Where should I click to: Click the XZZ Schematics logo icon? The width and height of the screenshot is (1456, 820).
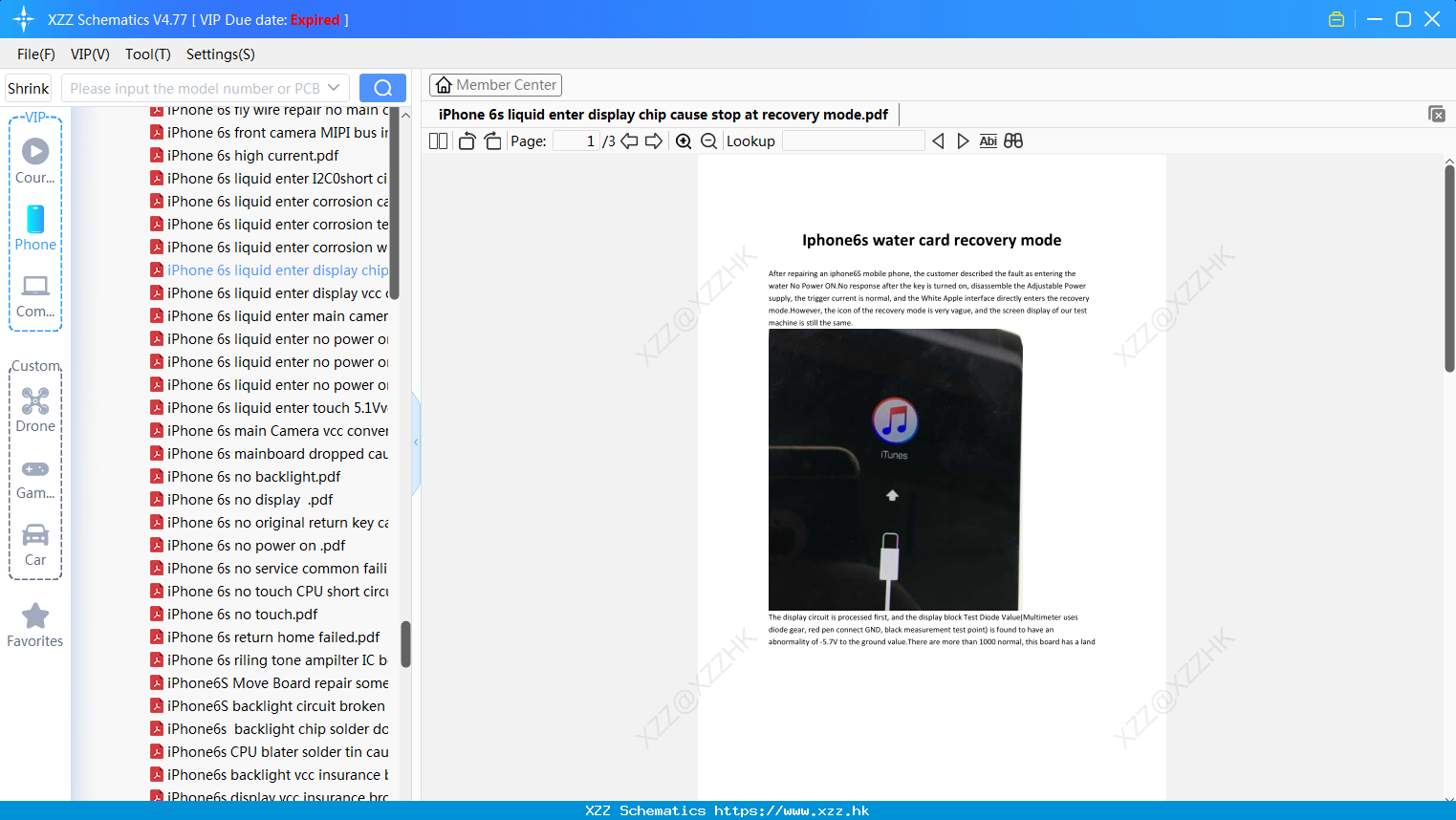click(x=23, y=19)
